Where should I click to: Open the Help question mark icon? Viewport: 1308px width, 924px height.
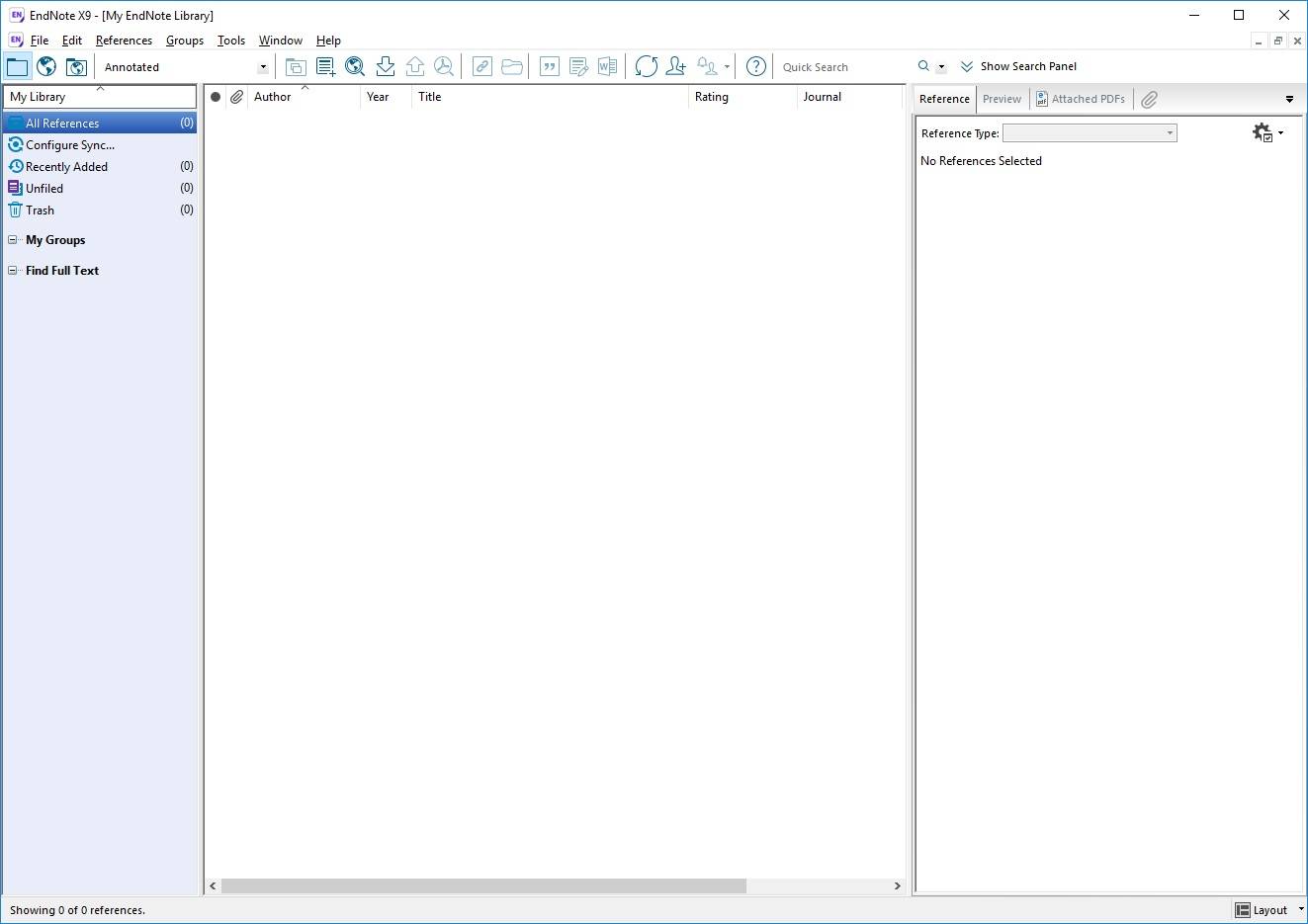tap(756, 67)
